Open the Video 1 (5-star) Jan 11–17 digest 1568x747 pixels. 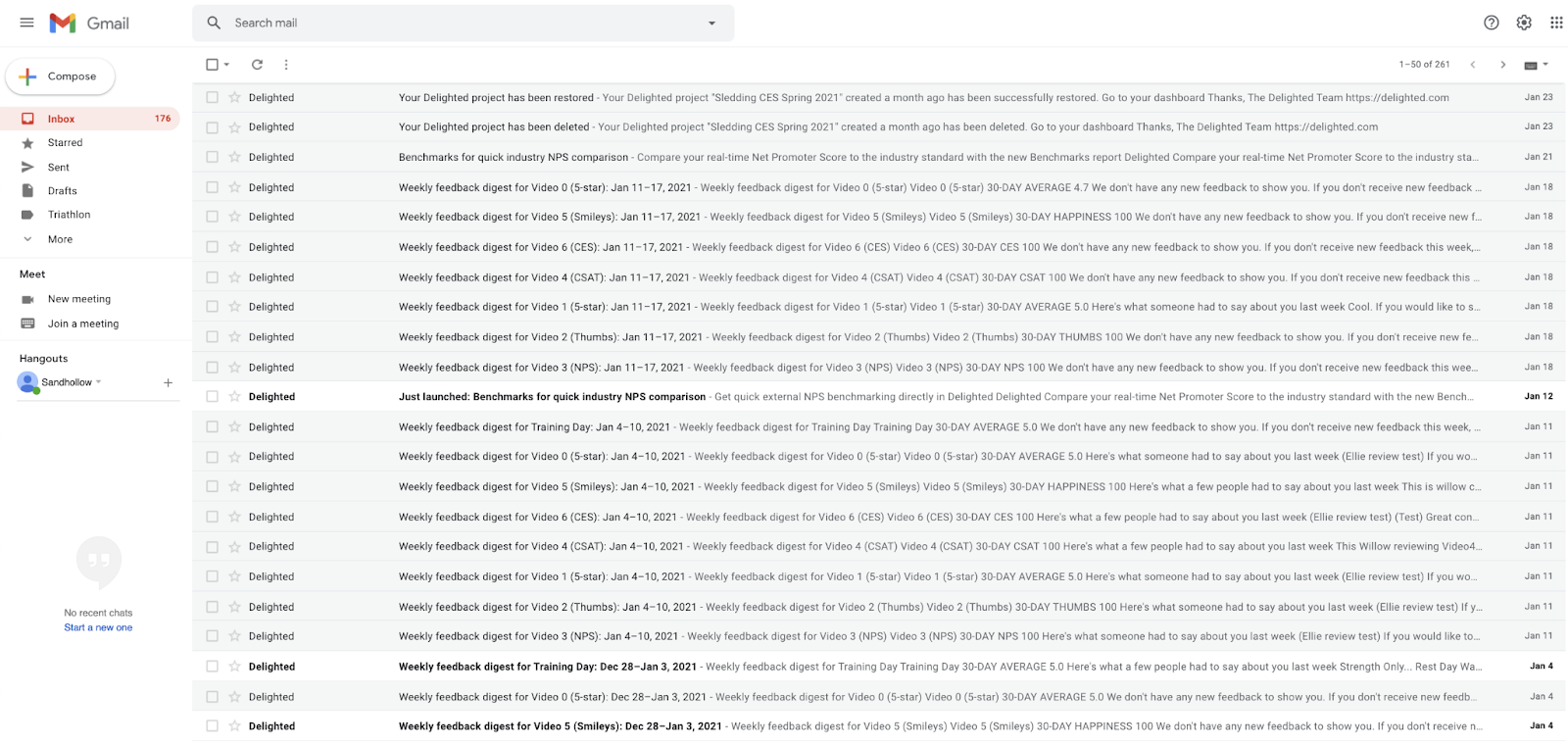pos(879,307)
